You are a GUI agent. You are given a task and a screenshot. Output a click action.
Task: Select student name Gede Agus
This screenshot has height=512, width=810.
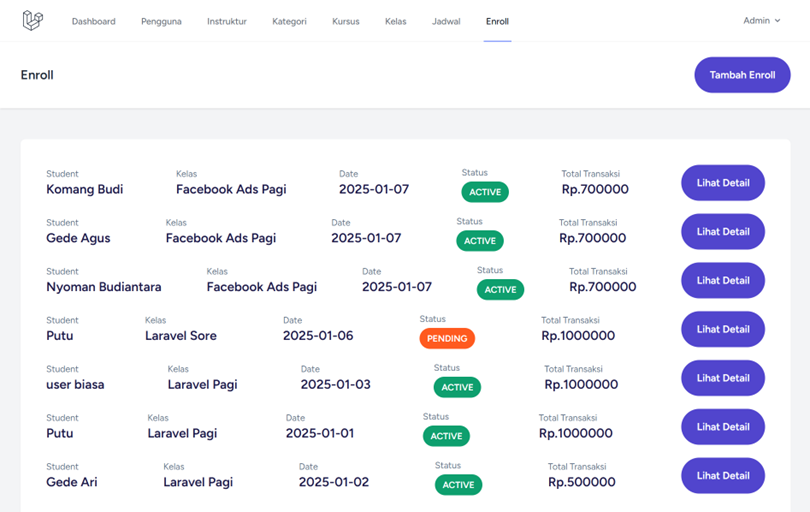tap(79, 238)
